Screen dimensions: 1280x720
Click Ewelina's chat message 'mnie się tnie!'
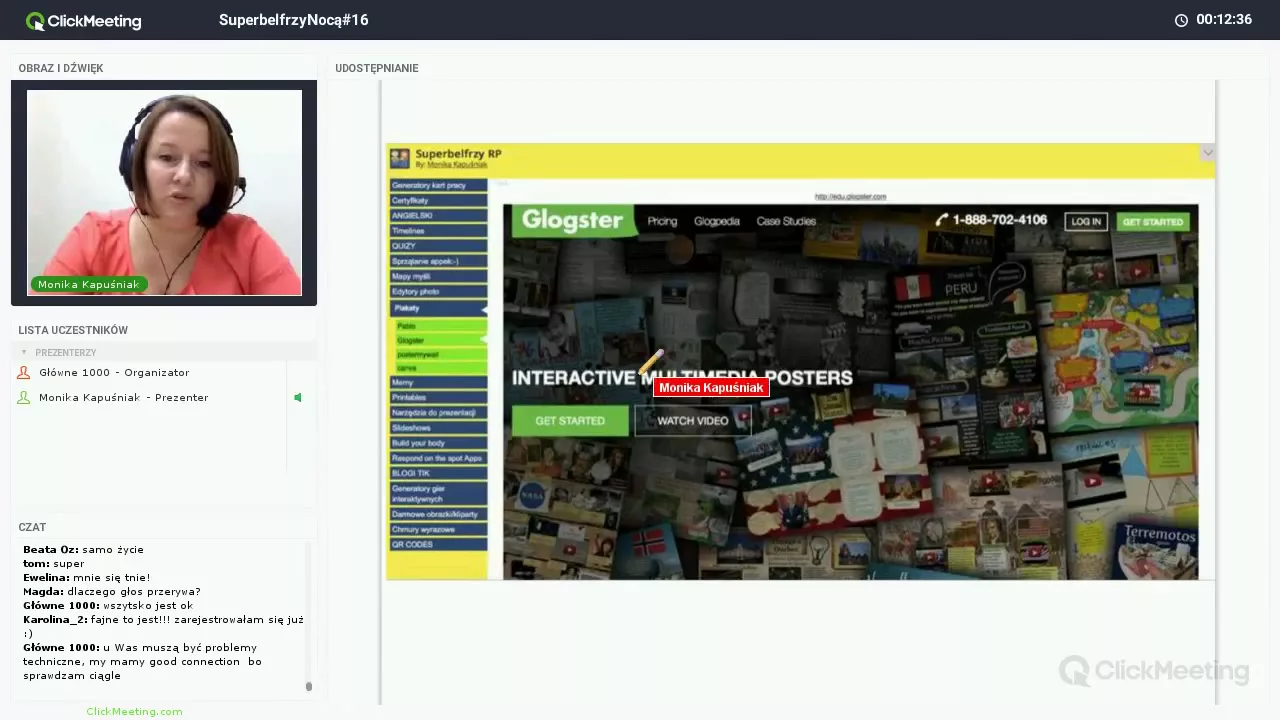pos(87,577)
